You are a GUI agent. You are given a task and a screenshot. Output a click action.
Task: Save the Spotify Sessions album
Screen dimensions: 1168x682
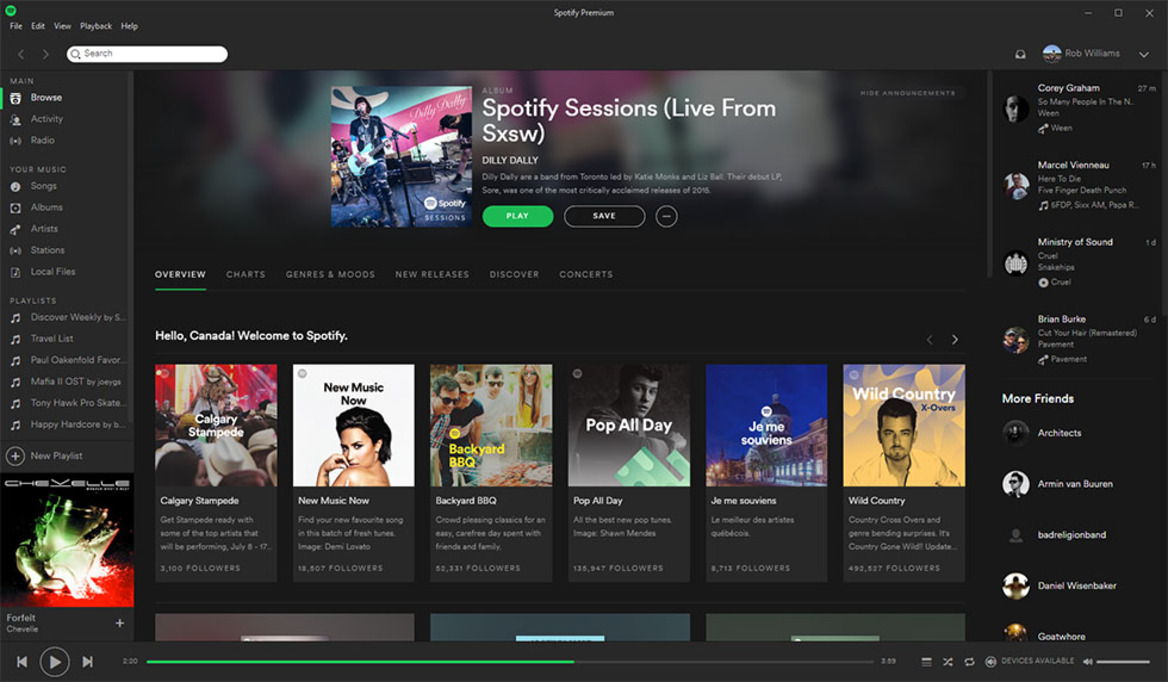604,216
